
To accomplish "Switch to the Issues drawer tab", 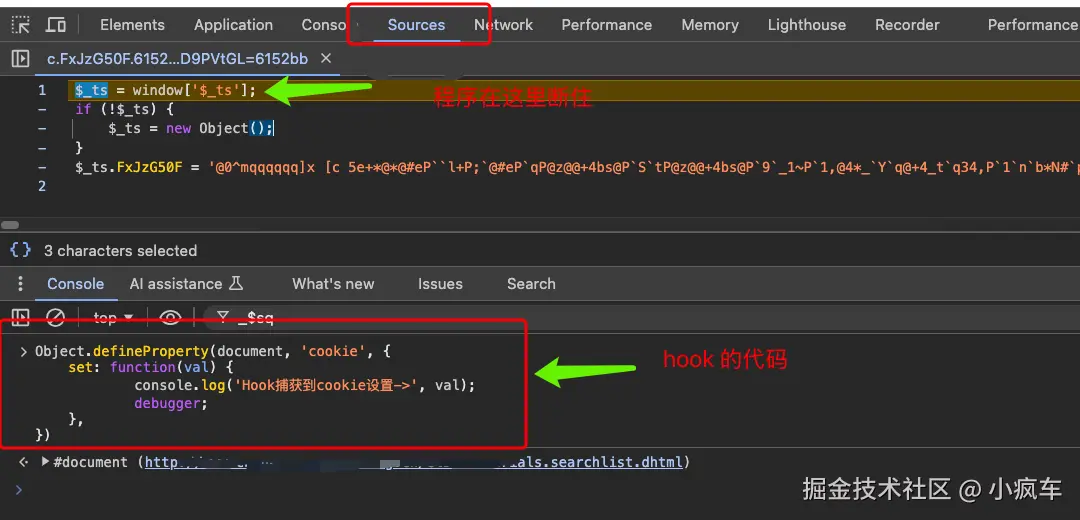I will tap(440, 284).
